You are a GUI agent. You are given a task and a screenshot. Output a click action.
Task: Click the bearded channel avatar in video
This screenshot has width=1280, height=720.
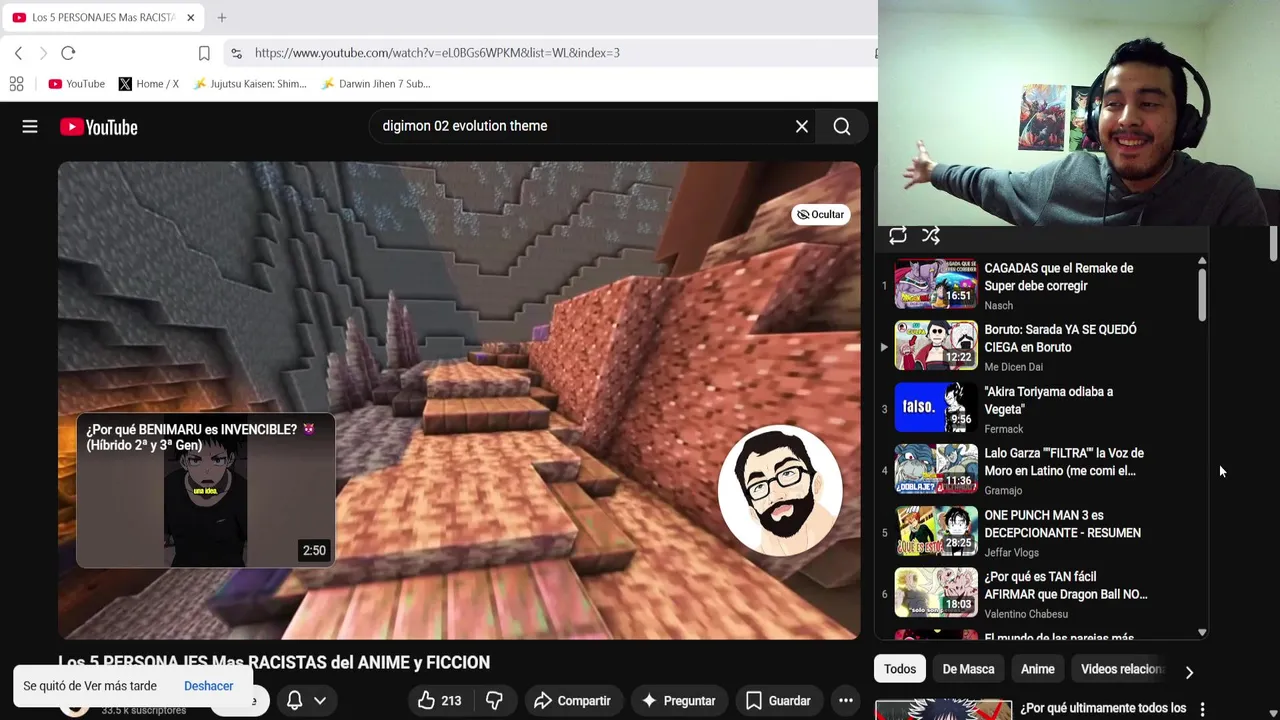780,491
